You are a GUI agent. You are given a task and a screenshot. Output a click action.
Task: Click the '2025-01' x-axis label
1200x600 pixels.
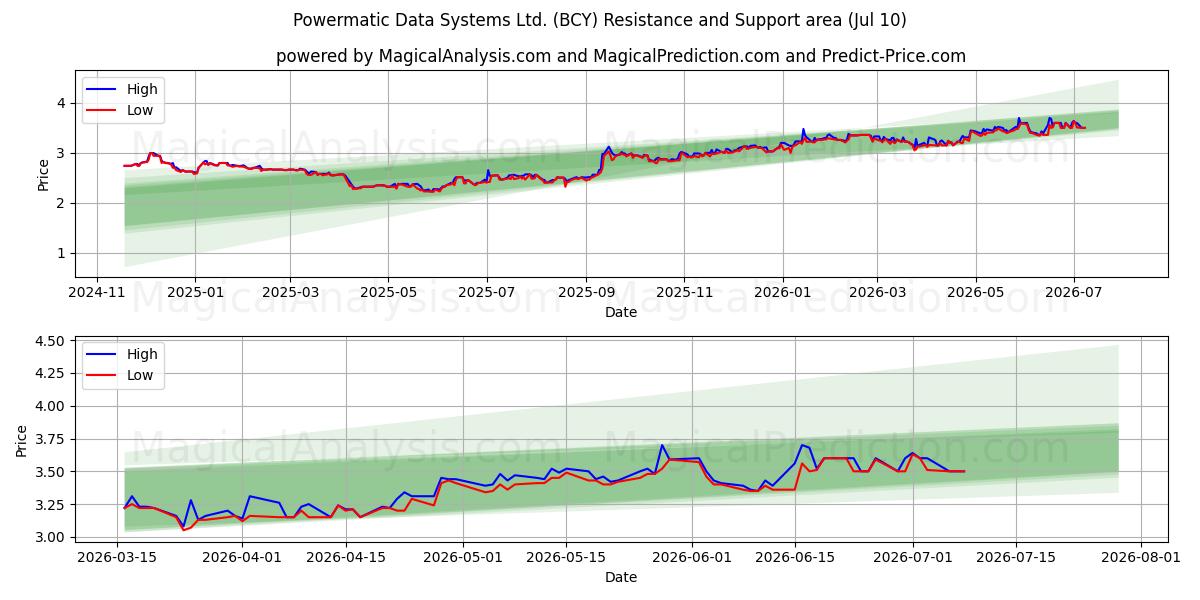[x=194, y=293]
